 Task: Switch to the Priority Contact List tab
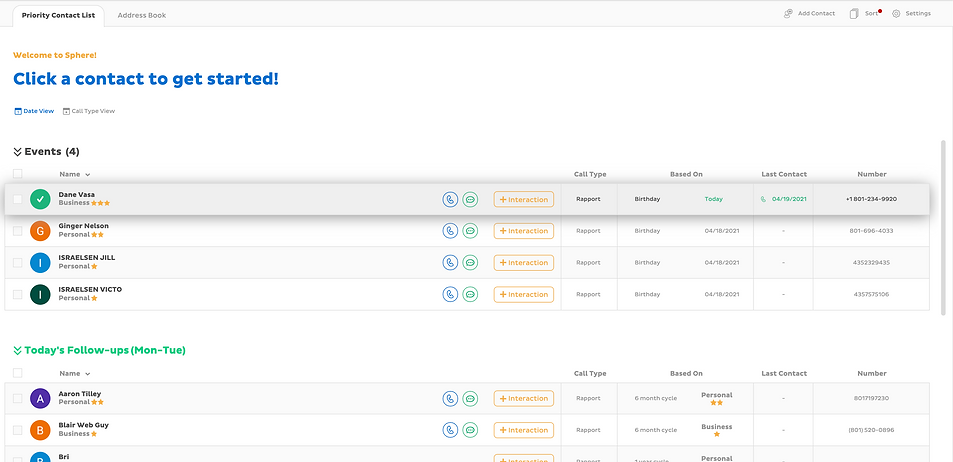tap(58, 15)
